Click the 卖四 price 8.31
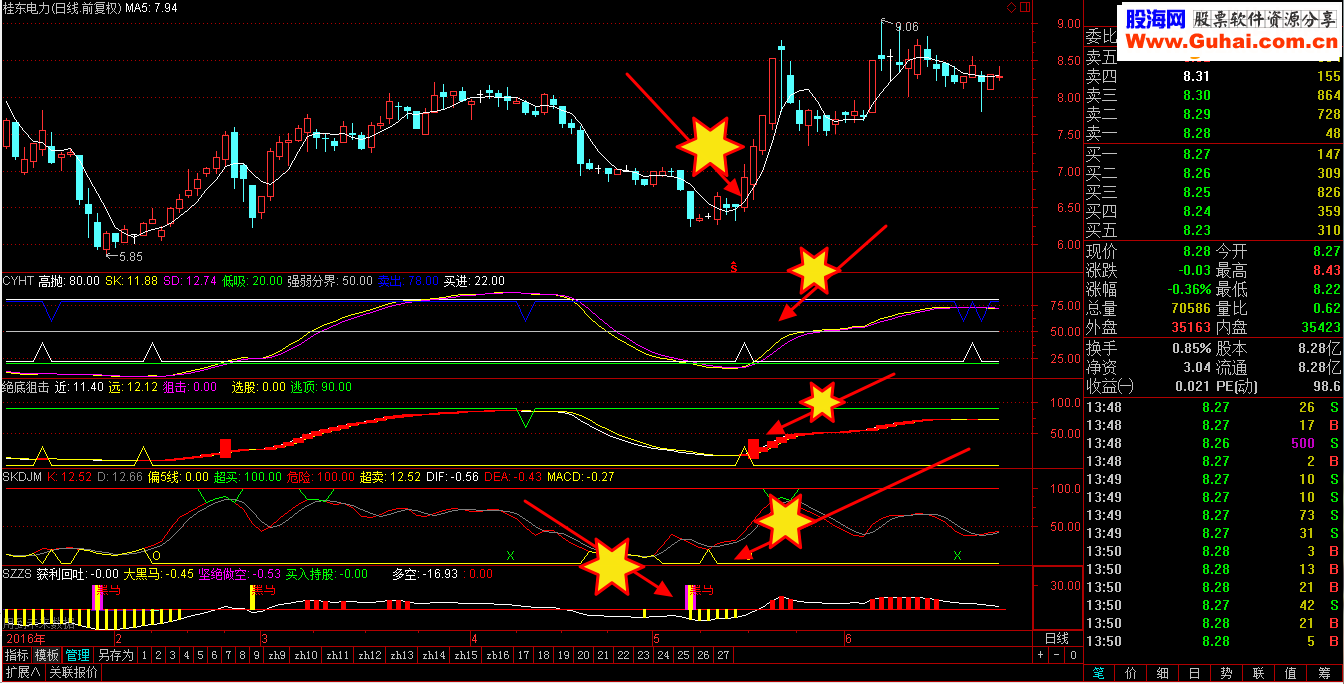Viewport: 1344px width, 684px height. 1197,76
